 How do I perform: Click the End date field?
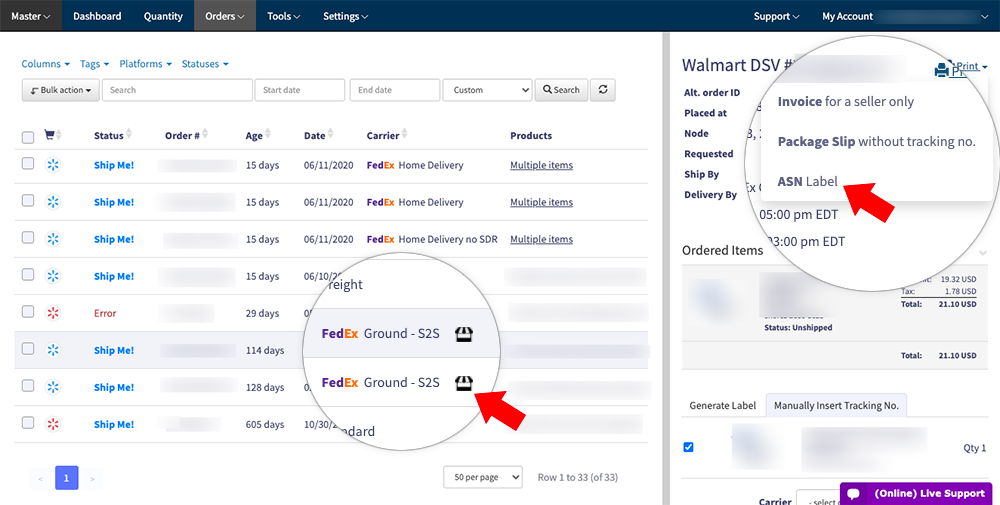pos(395,90)
